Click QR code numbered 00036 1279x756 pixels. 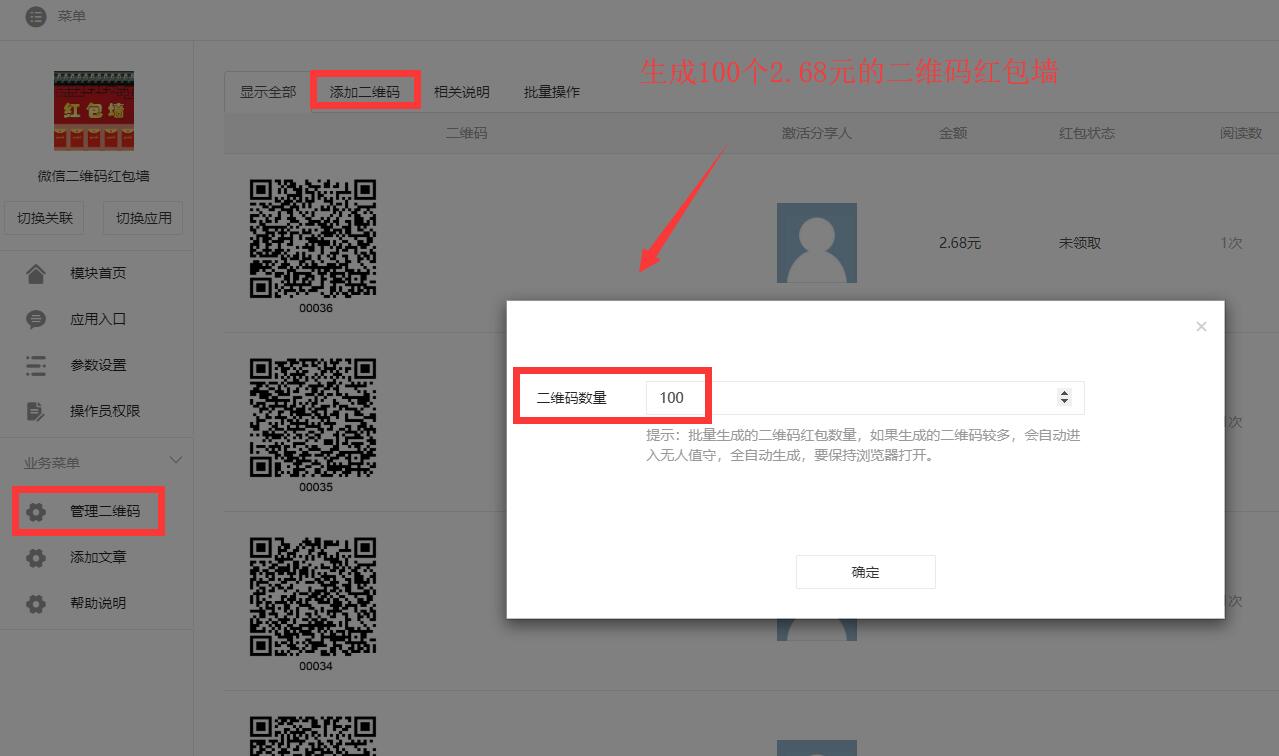pos(313,239)
